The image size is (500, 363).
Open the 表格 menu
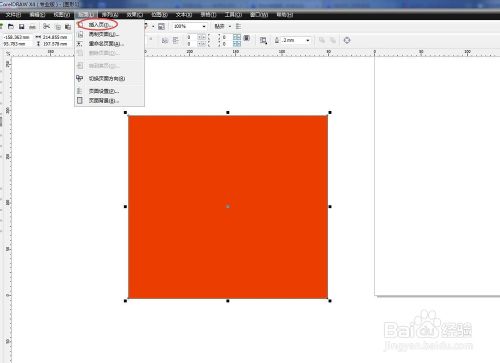209,15
